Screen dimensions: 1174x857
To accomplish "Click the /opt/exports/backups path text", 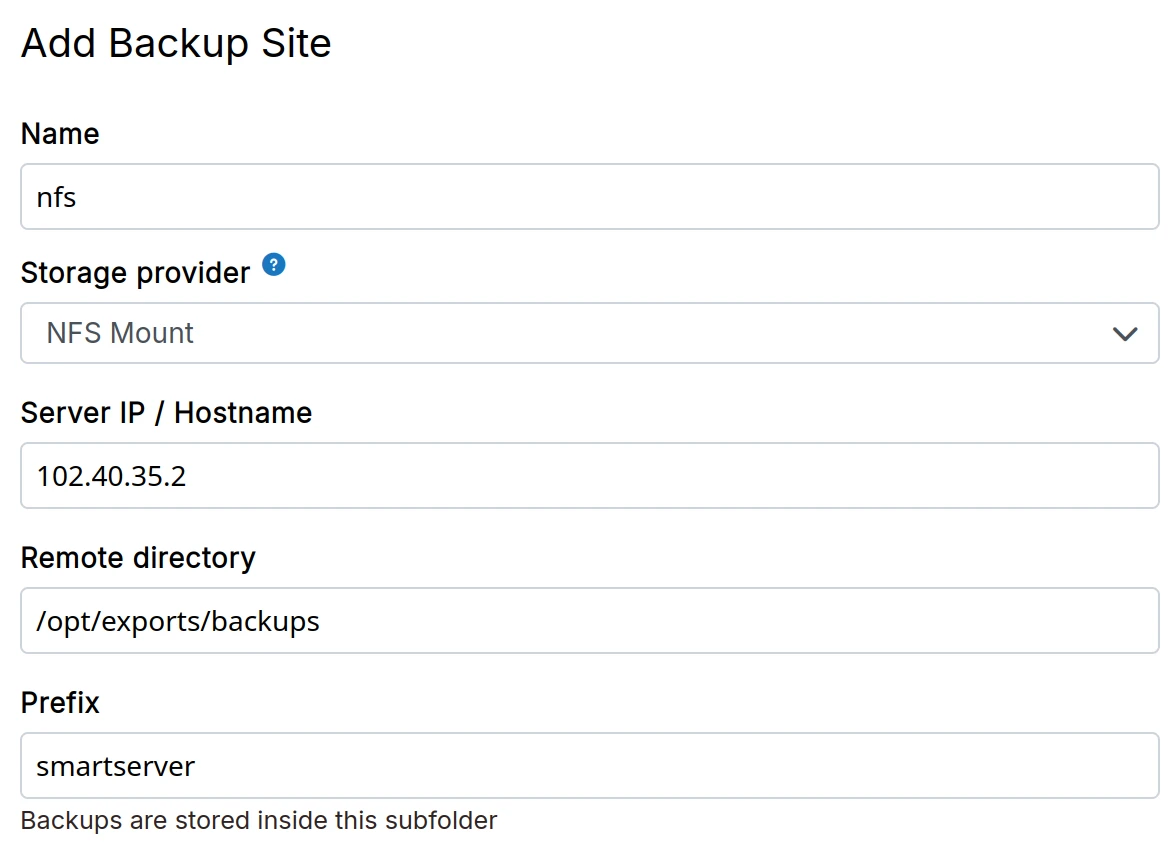I will tap(178, 622).
